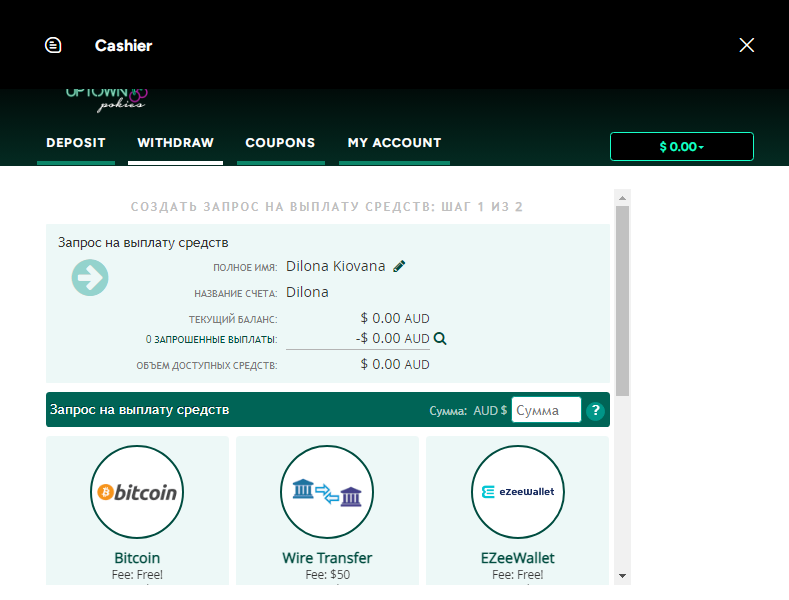Switch to the Deposit tab
Image resolution: width=789 pixels, height=600 pixels.
click(x=76, y=143)
